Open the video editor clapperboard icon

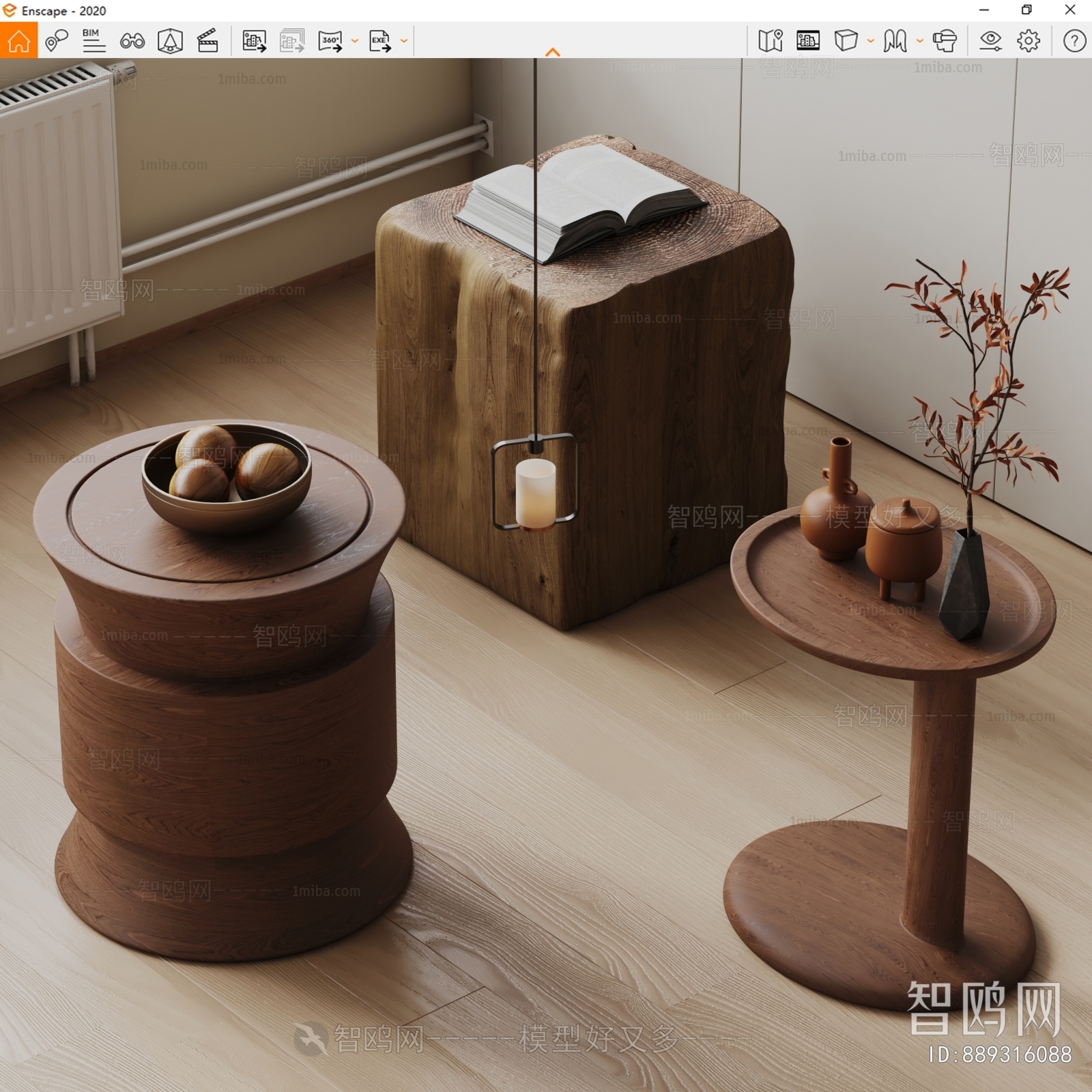[x=207, y=41]
